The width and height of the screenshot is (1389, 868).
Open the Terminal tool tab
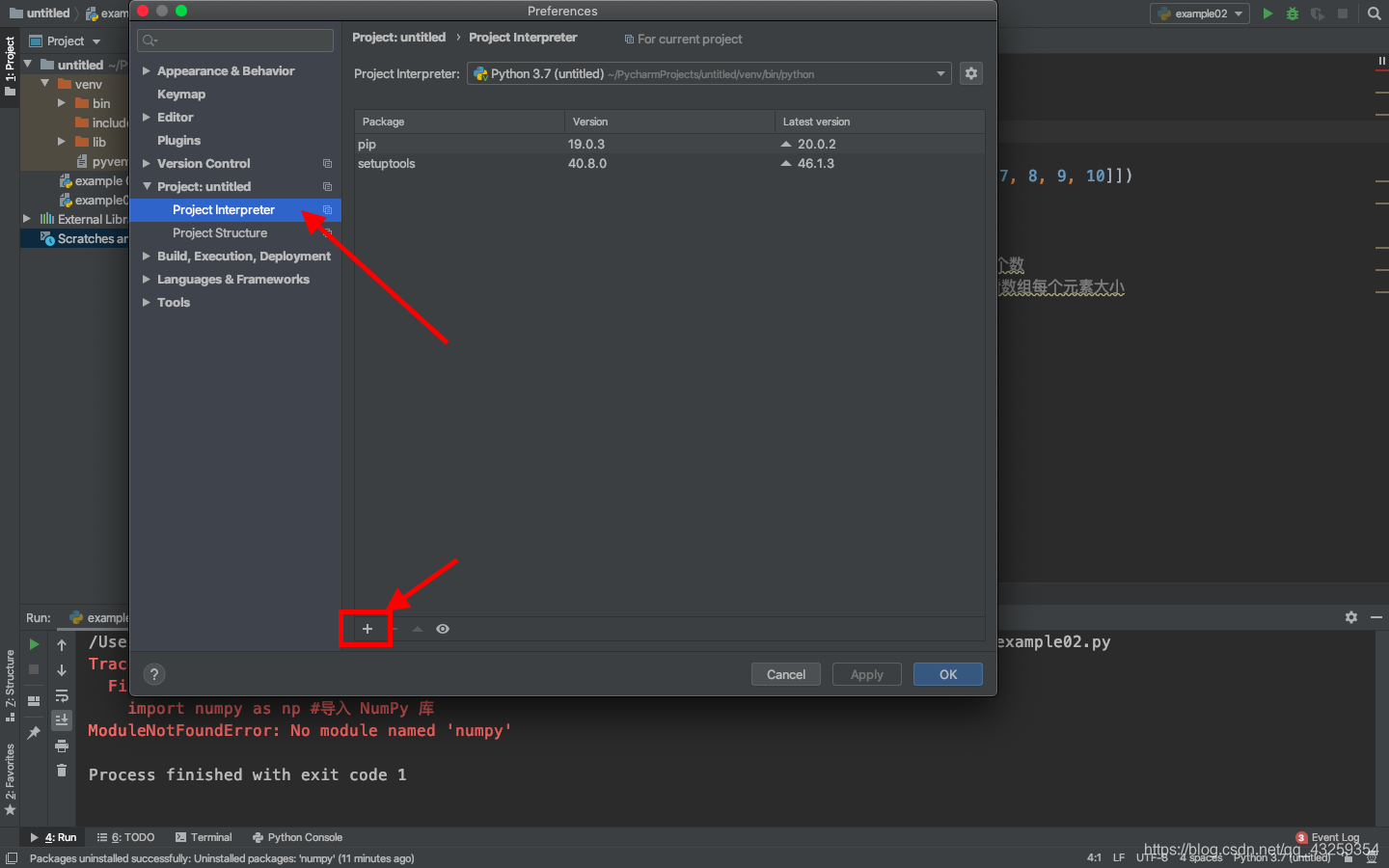[204, 837]
